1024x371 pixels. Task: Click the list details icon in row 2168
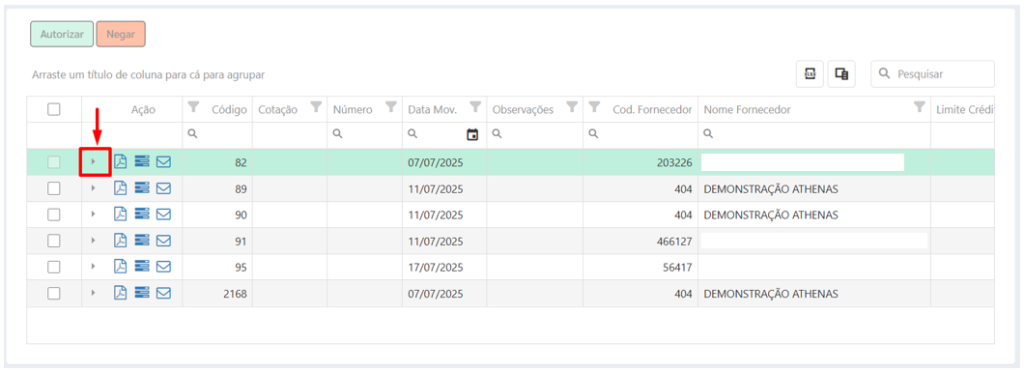(142, 293)
